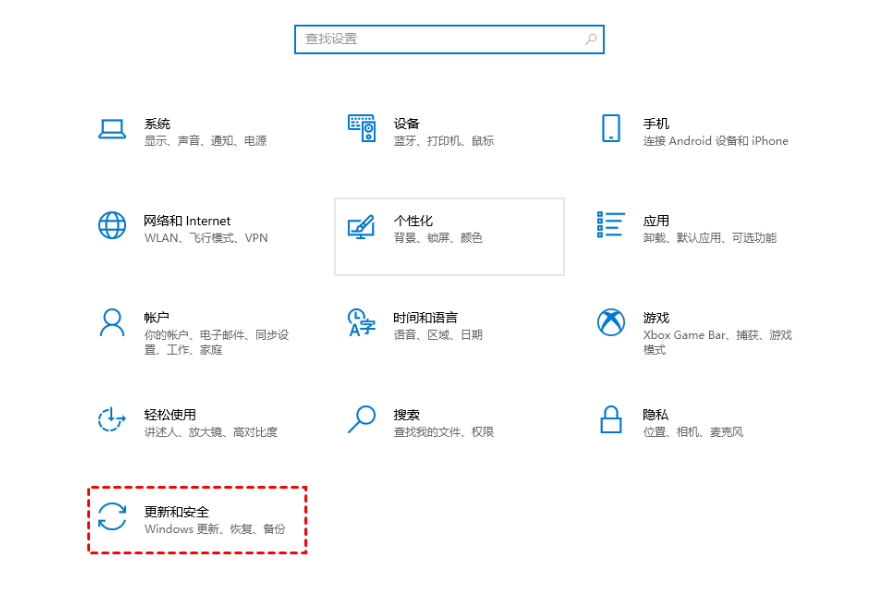The width and height of the screenshot is (872, 610).
Task: Click the 游戏 Xbox icon
Action: coord(610,322)
